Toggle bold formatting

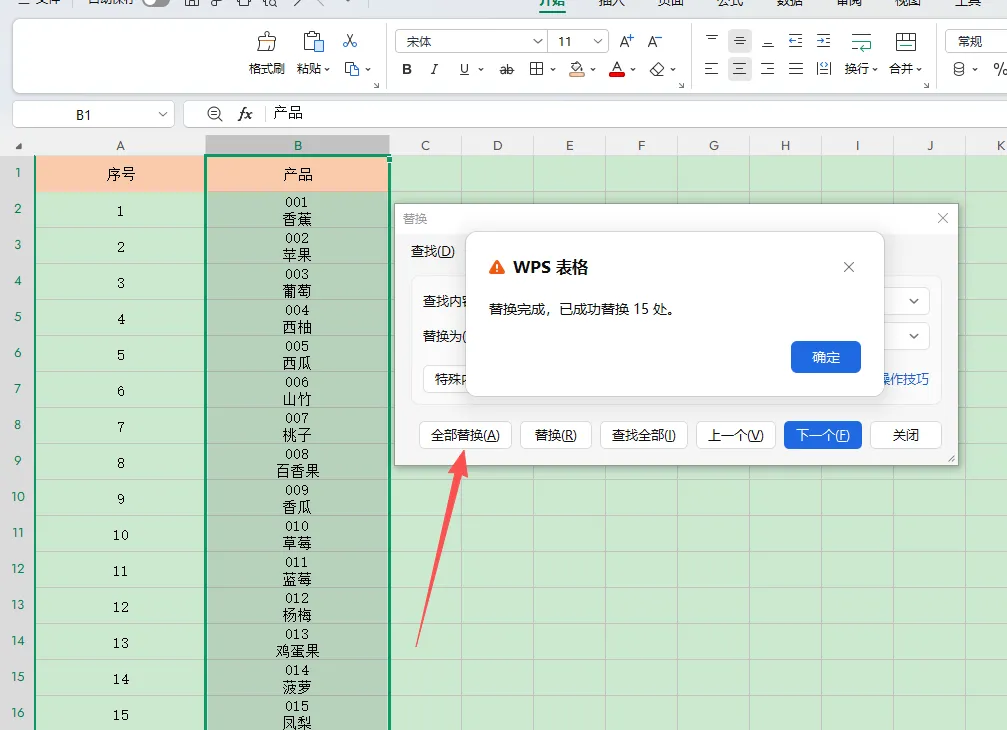click(x=407, y=69)
